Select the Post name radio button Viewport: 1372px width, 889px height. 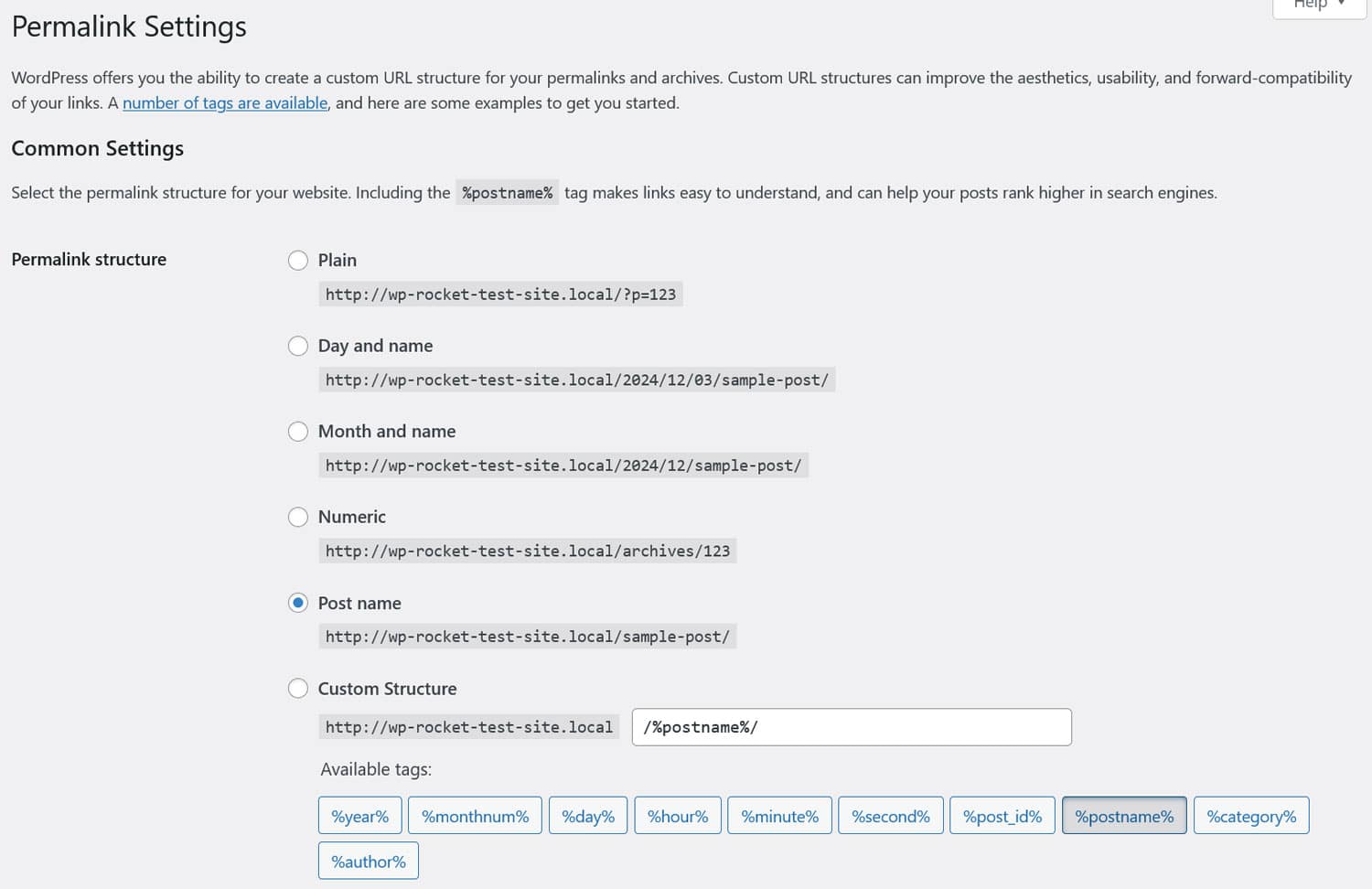click(298, 603)
